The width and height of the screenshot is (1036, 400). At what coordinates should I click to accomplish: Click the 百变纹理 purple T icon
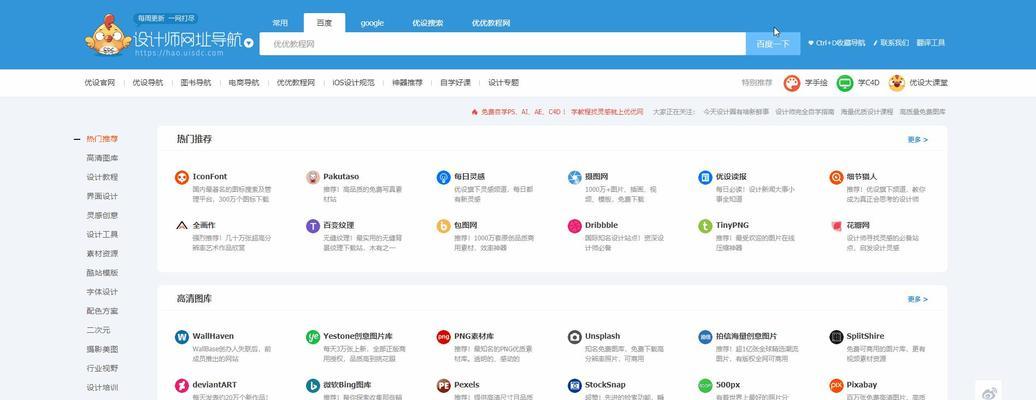click(x=313, y=225)
